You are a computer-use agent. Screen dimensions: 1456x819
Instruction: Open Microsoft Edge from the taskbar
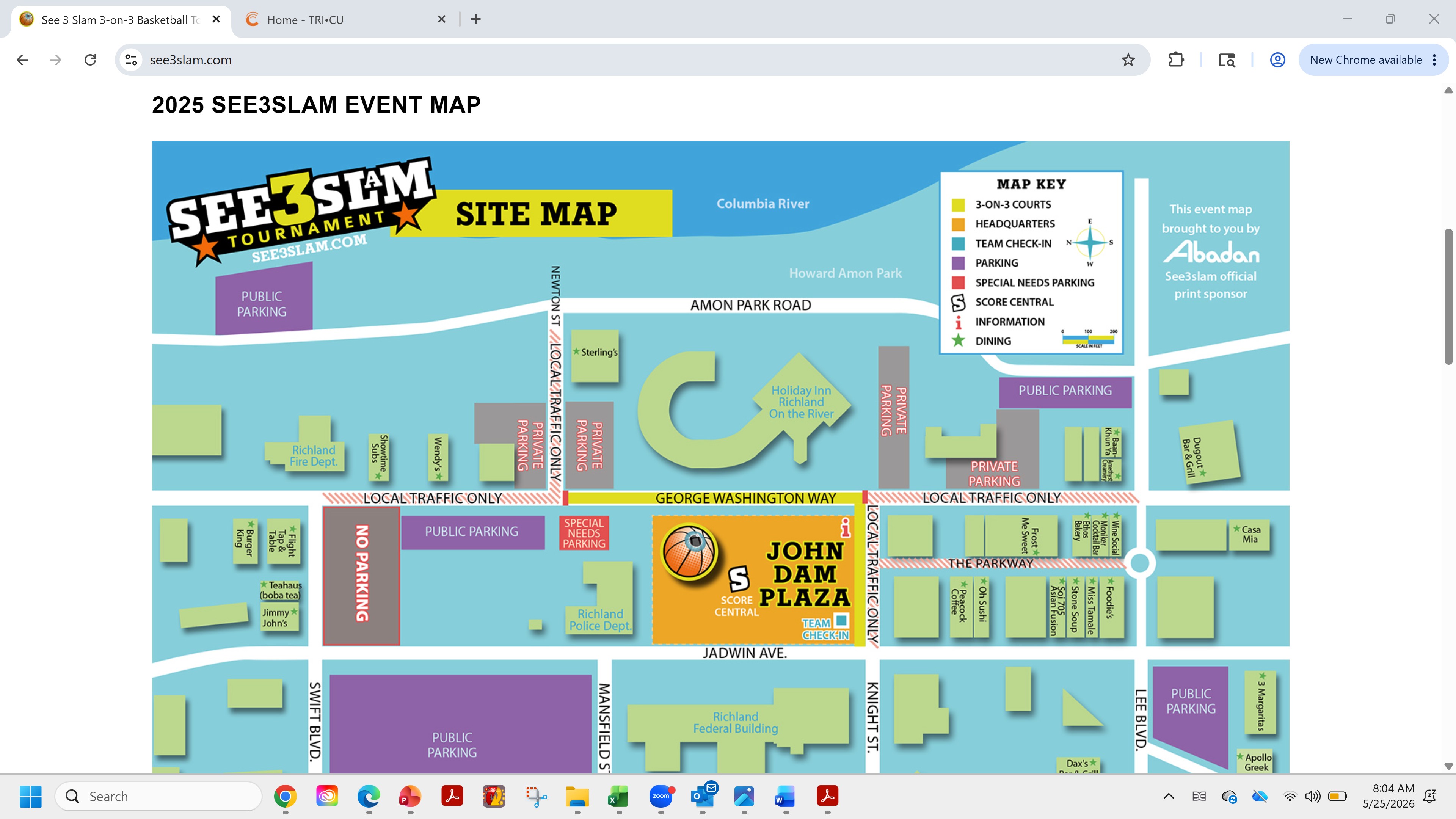click(x=369, y=796)
